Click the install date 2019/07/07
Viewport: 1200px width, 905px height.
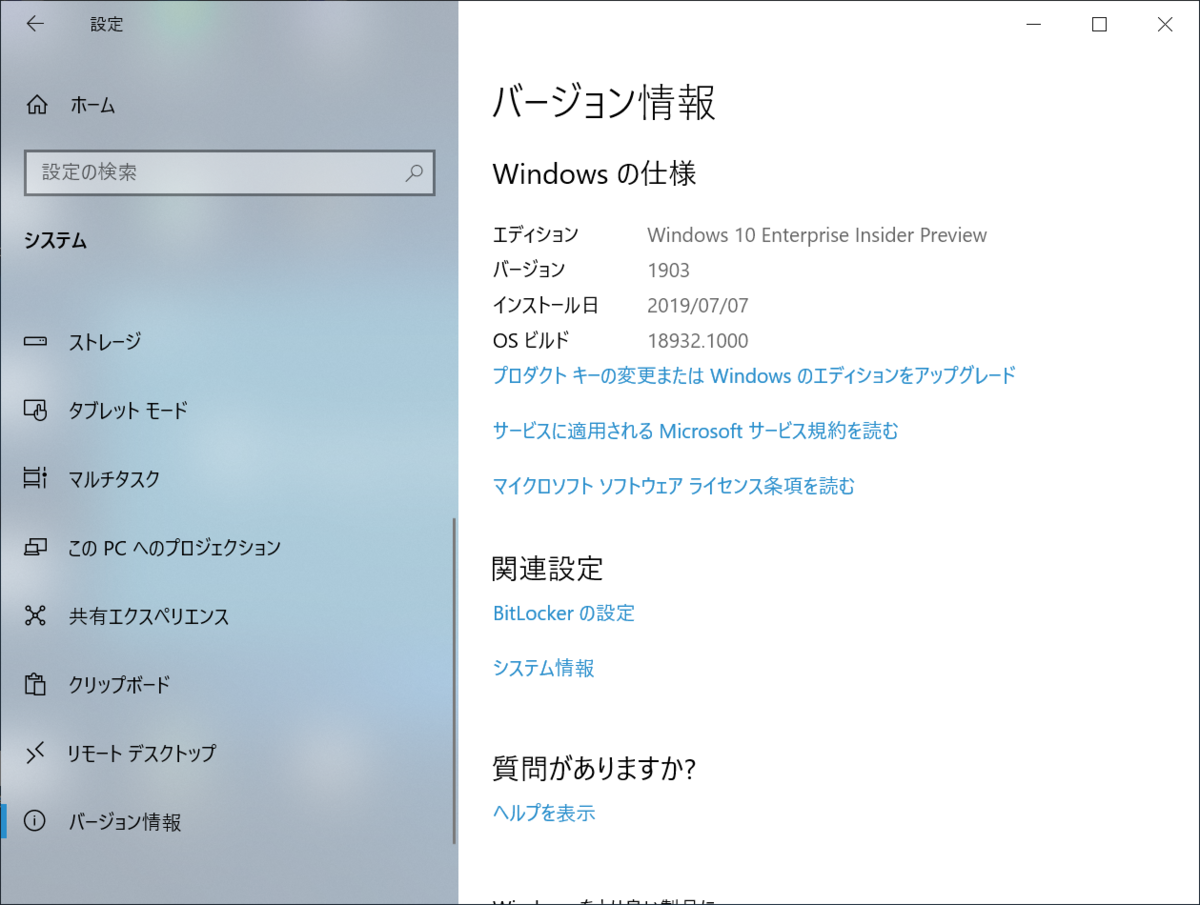coord(698,305)
